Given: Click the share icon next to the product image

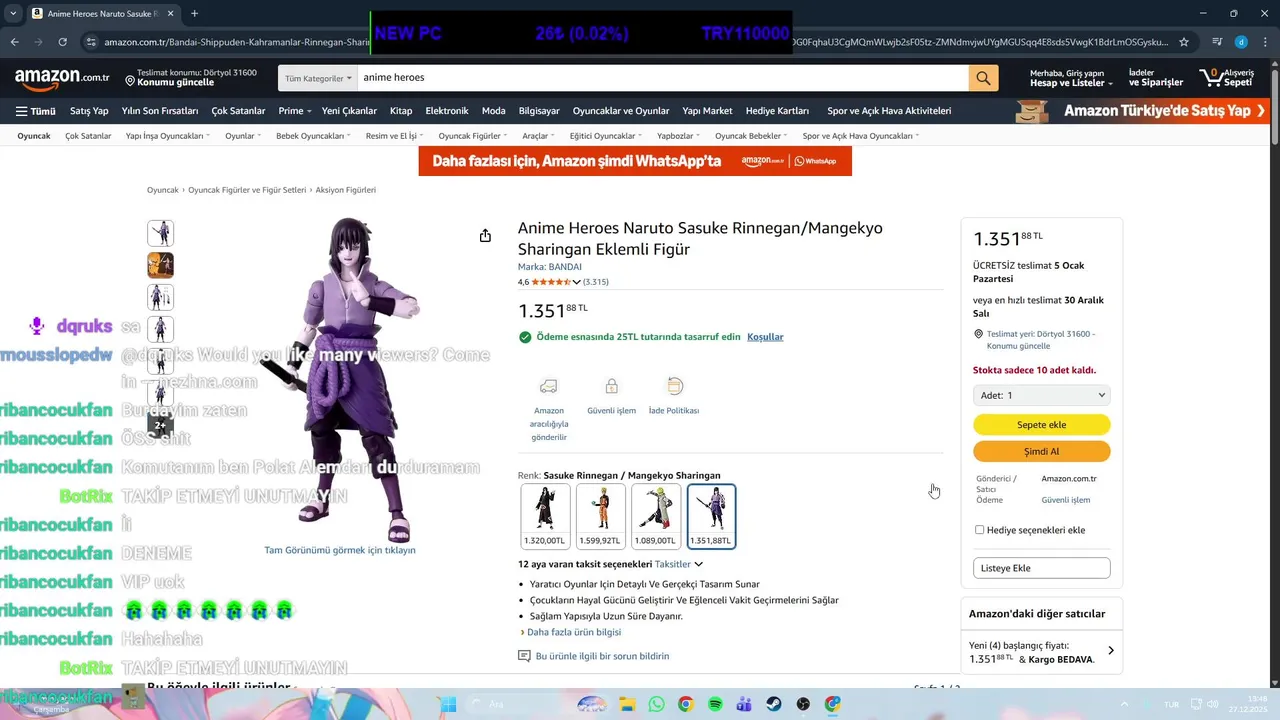Looking at the screenshot, I should [485, 236].
